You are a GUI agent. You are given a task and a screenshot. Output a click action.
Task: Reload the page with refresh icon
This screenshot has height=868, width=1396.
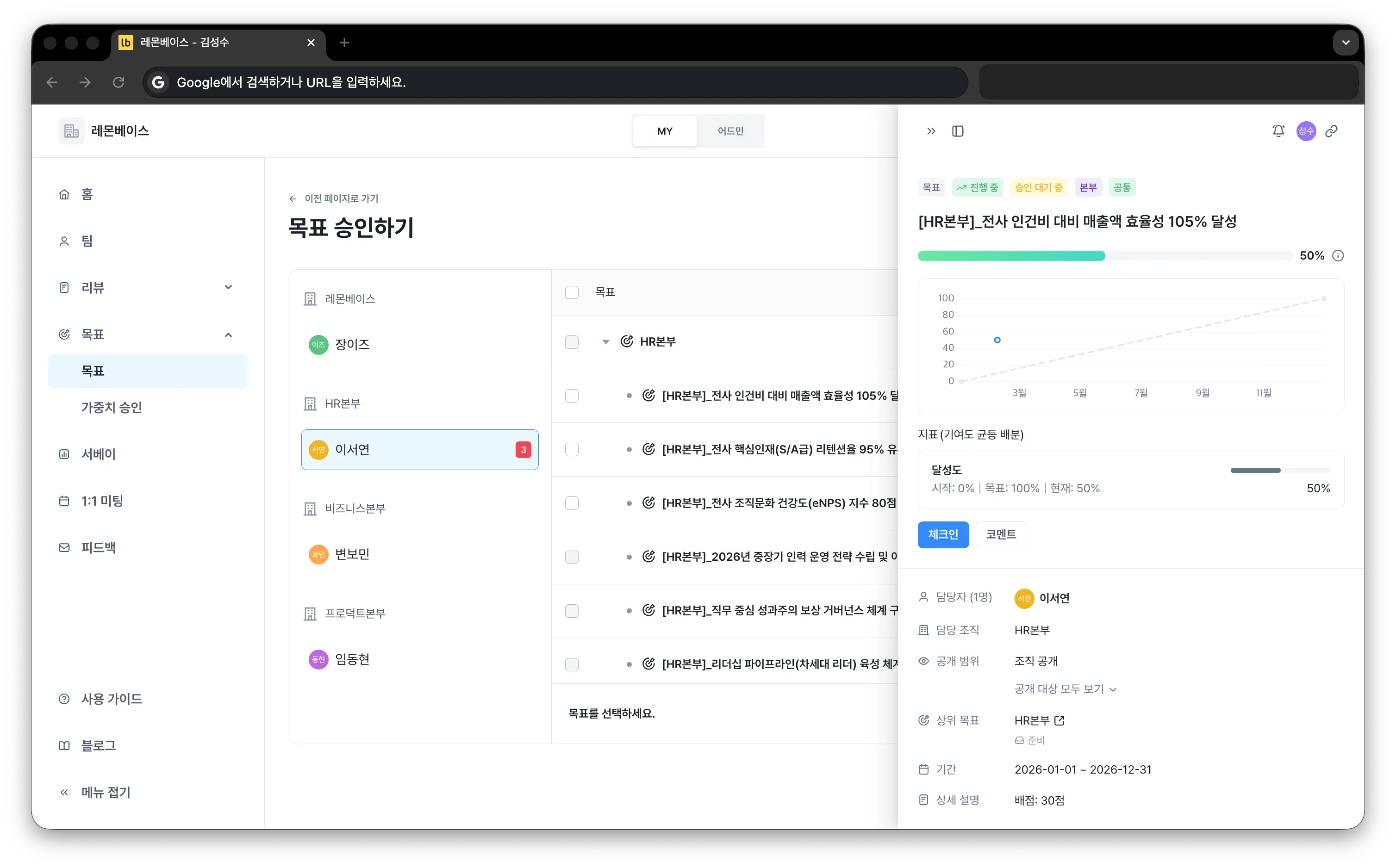(x=118, y=83)
